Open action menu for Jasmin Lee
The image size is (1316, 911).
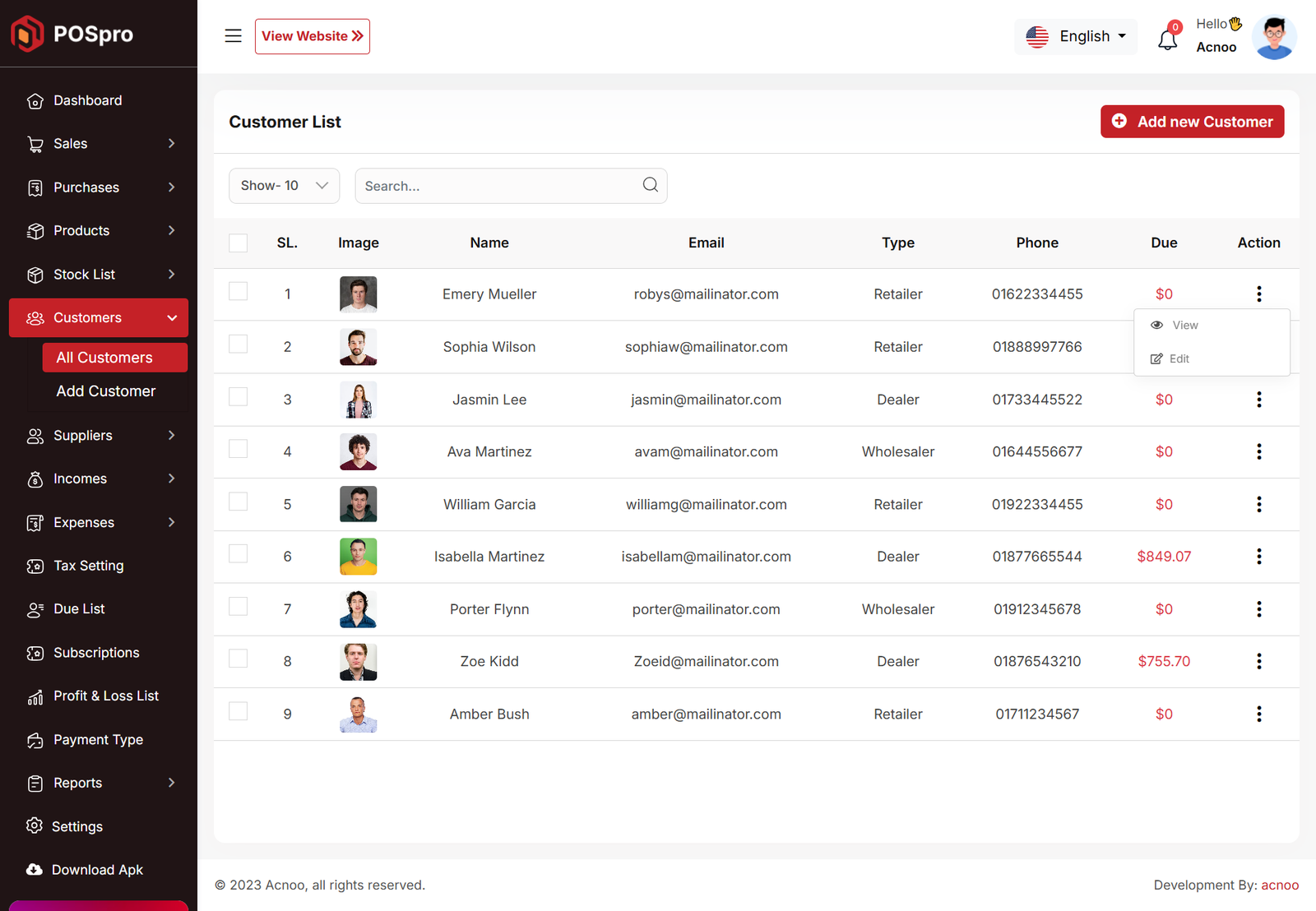pos(1258,400)
